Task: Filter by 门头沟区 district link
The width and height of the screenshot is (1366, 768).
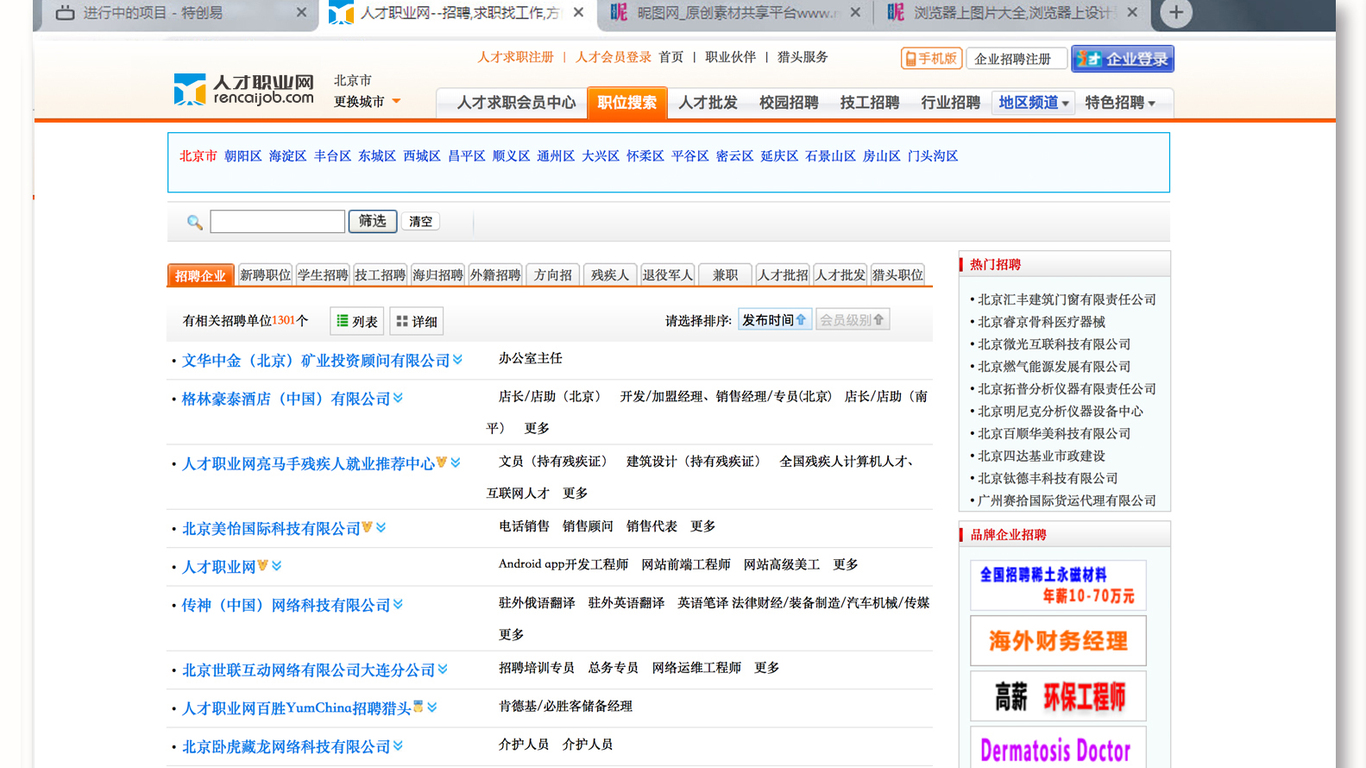Action: tap(933, 156)
